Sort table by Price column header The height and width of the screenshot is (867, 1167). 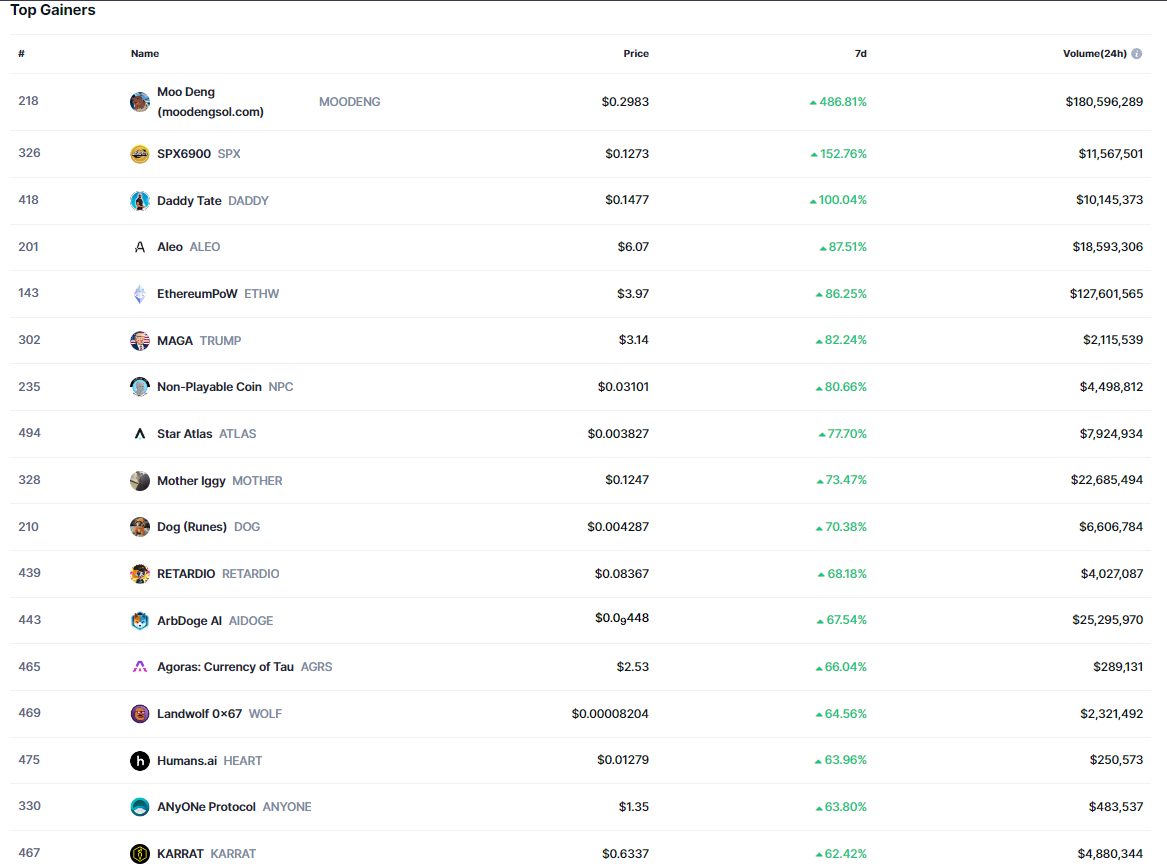click(636, 54)
